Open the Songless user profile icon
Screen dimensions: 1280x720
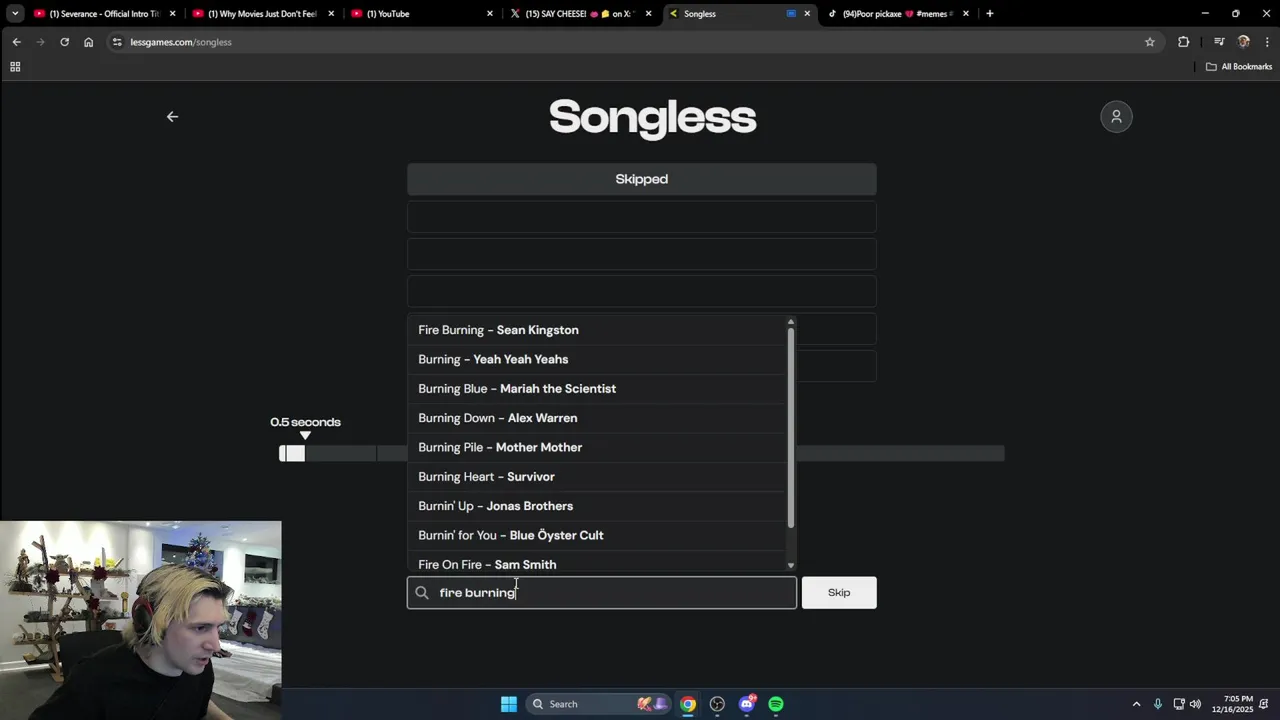click(1116, 117)
